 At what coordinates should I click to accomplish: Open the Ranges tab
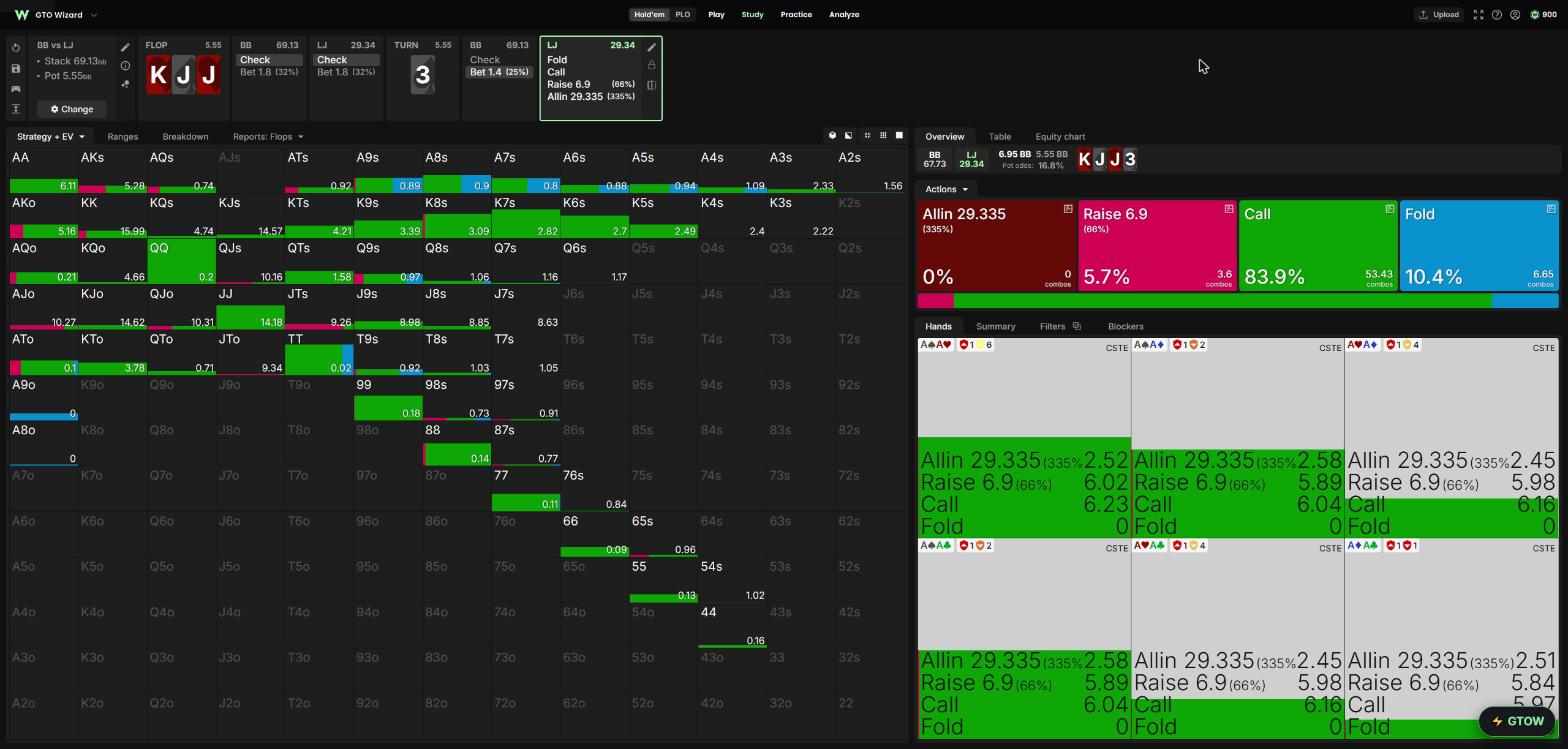click(122, 137)
